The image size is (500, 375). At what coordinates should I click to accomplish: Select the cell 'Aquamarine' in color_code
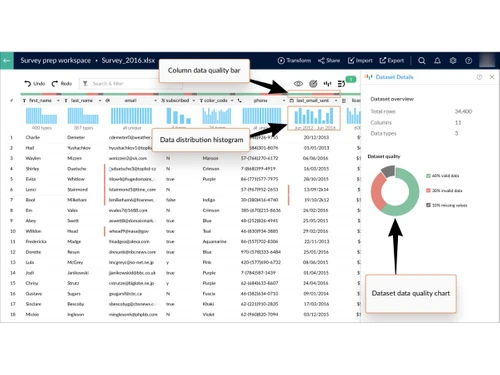pos(214,241)
